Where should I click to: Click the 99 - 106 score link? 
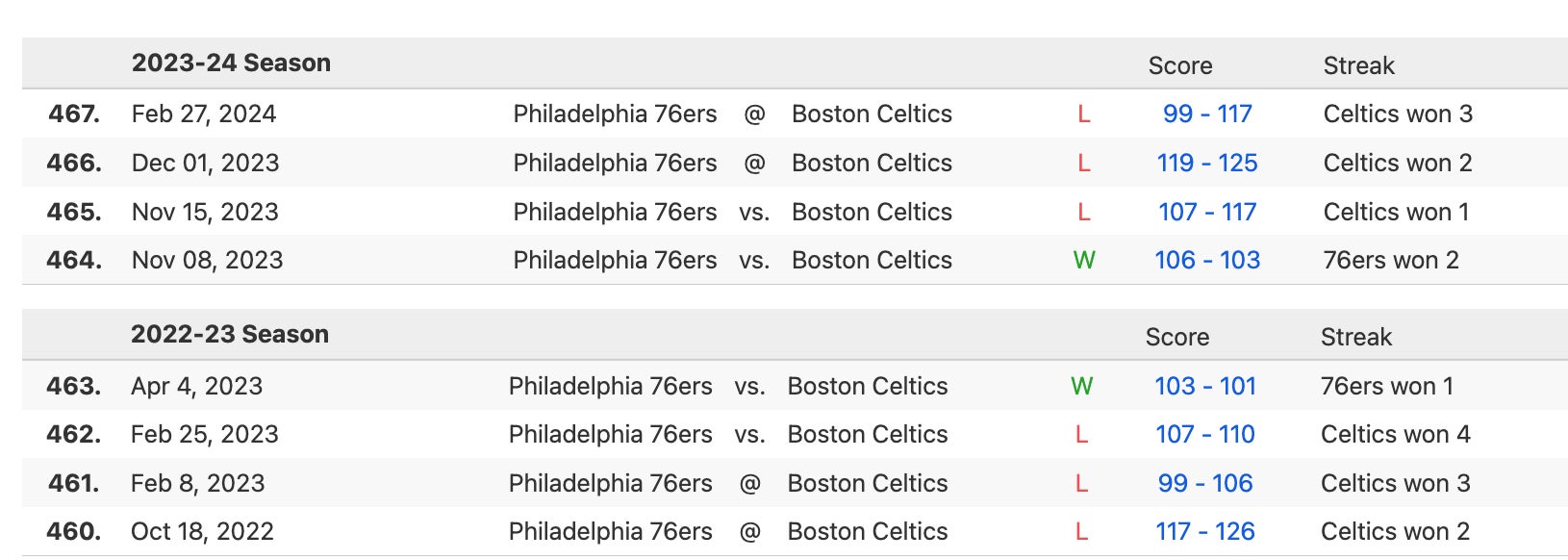1204,484
